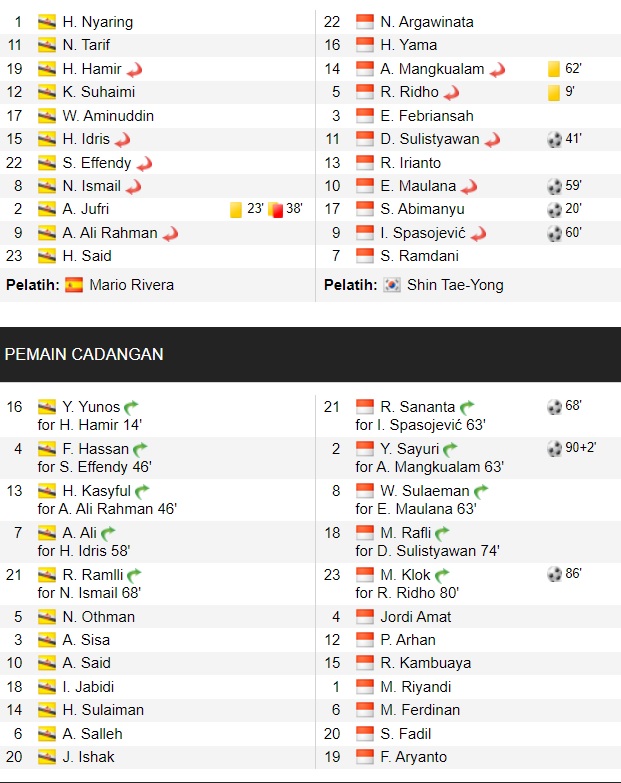Click the green arrow beside M. Klok
621x783 pixels.
442,575
